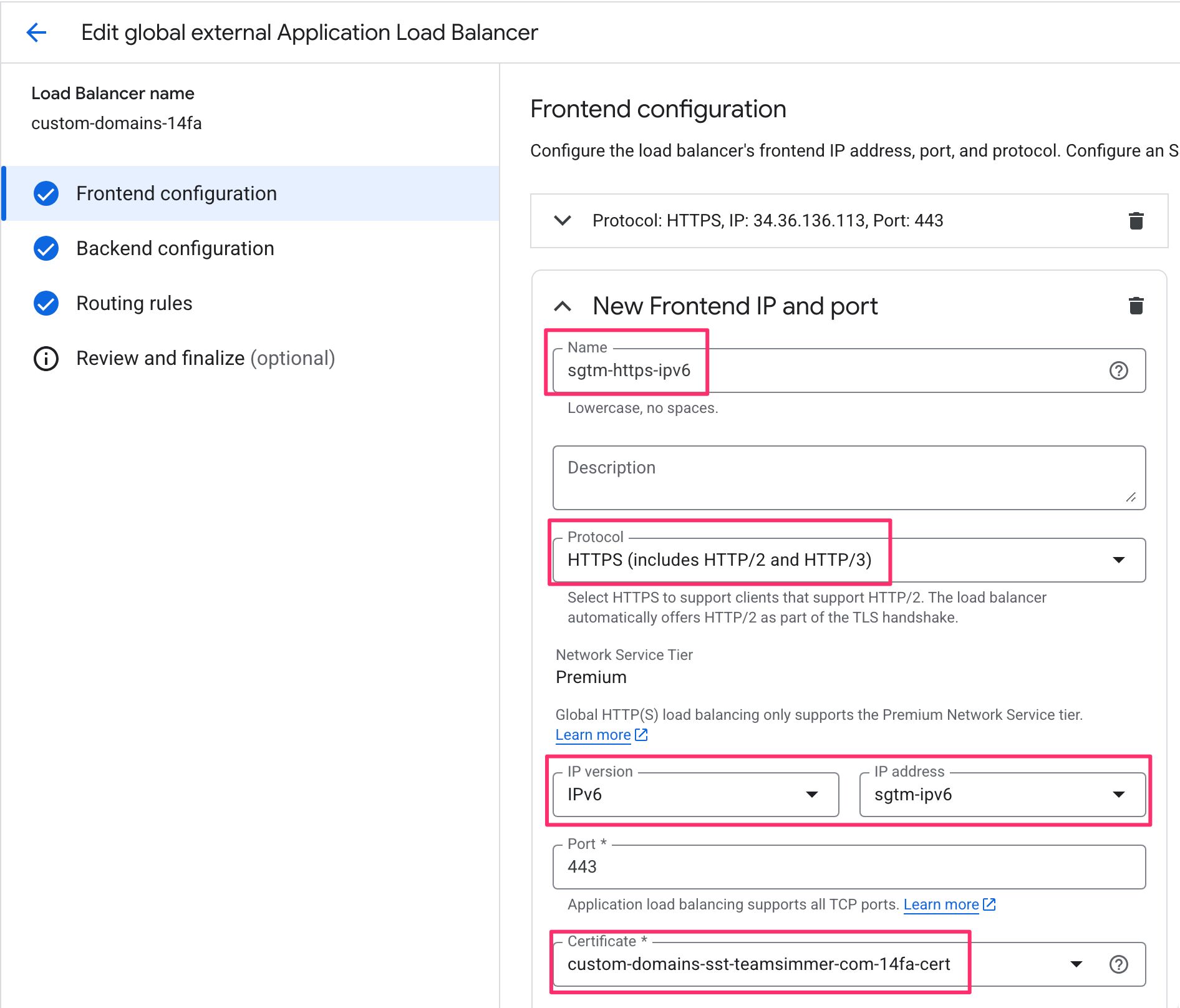Click the Review and finalize info icon

pos(46,359)
